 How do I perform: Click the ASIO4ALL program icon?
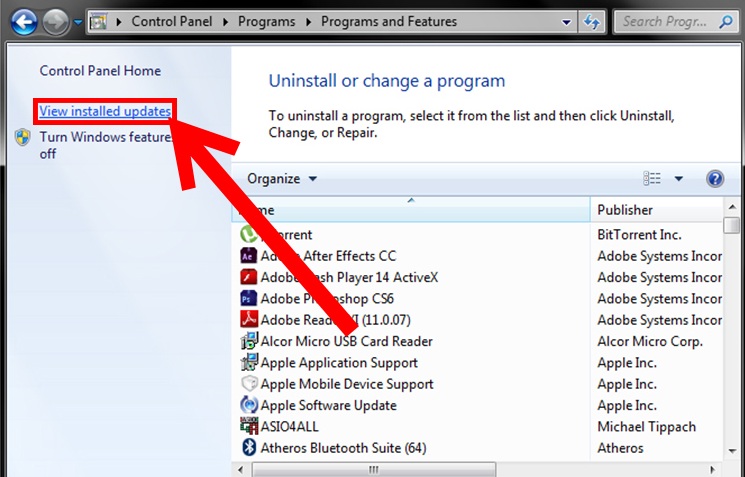click(x=248, y=426)
